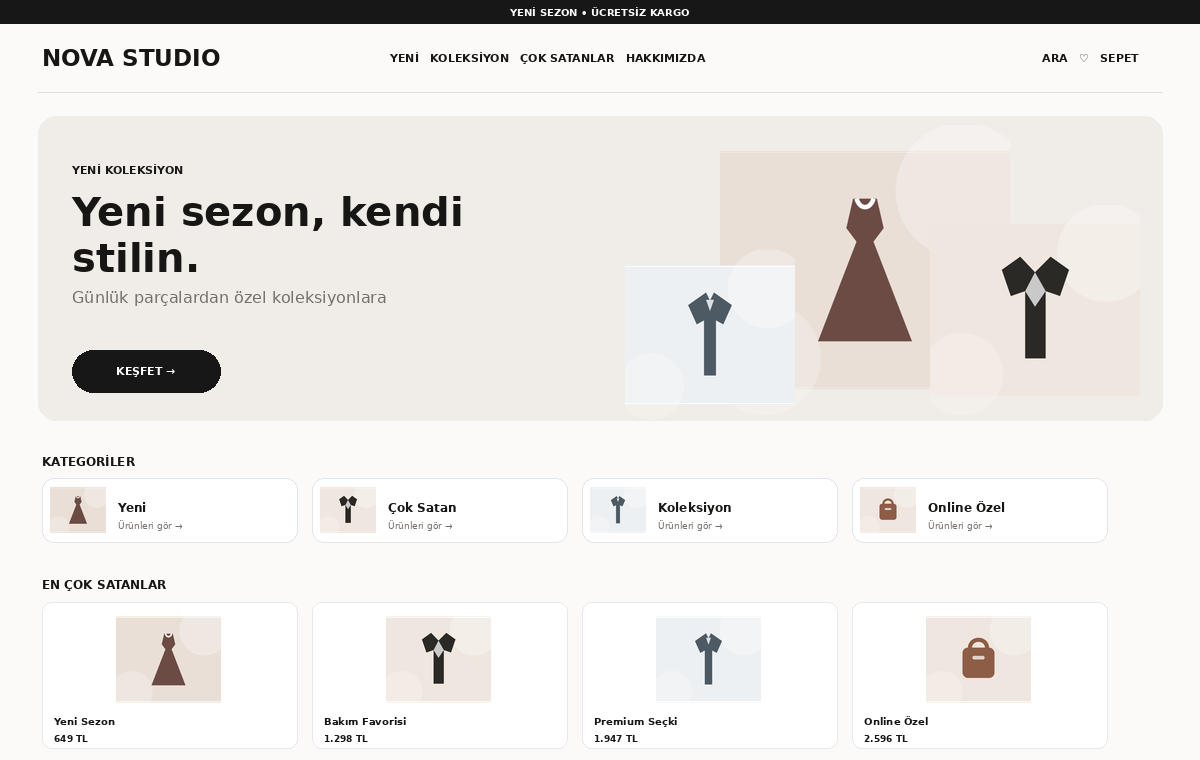Click the bag icon in Online Özel category
This screenshot has height=760, width=1200.
(x=888, y=510)
